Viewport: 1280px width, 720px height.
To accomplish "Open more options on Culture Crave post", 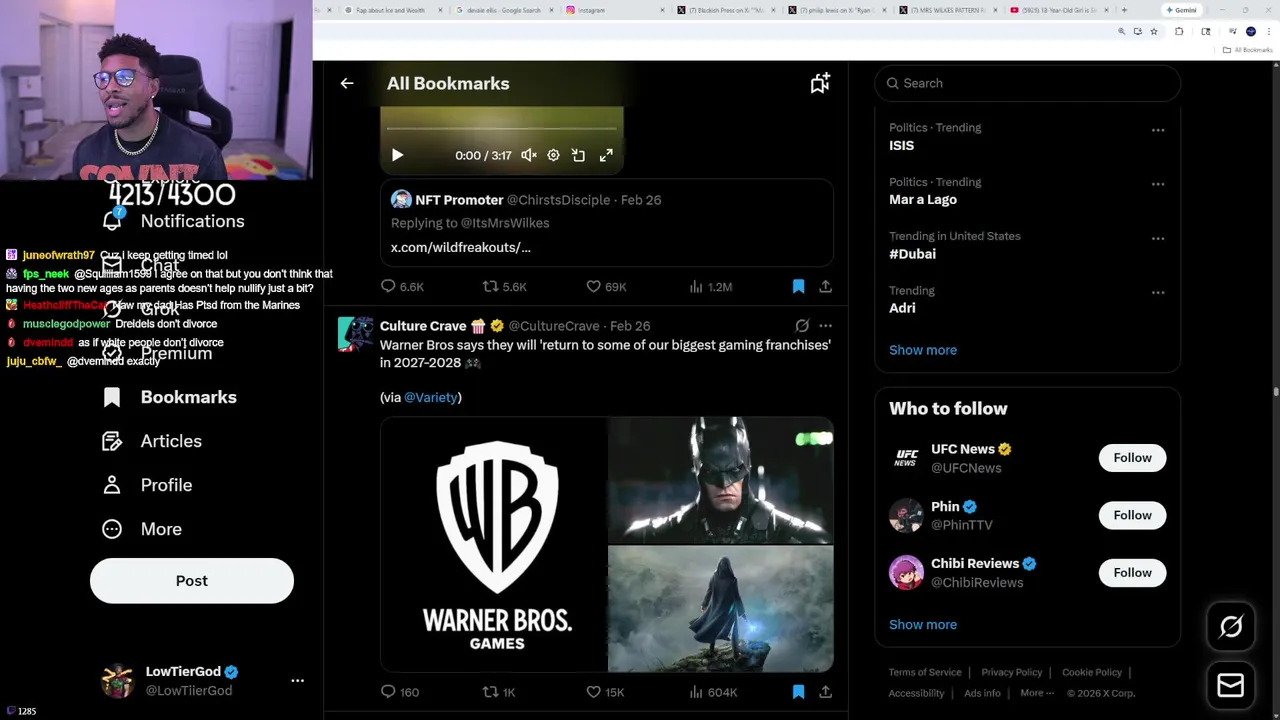I will point(825,326).
